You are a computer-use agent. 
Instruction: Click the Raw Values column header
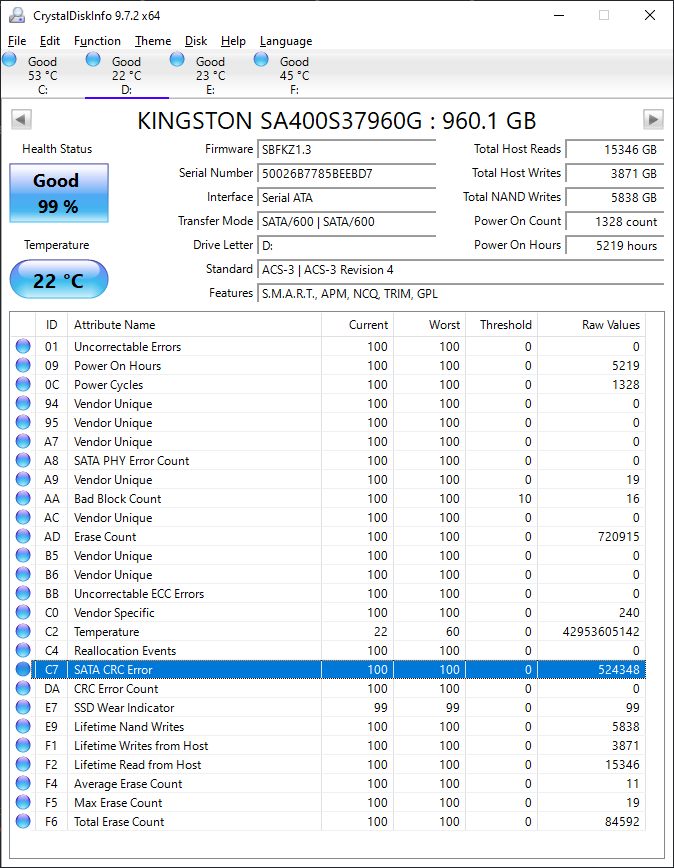click(x=592, y=325)
